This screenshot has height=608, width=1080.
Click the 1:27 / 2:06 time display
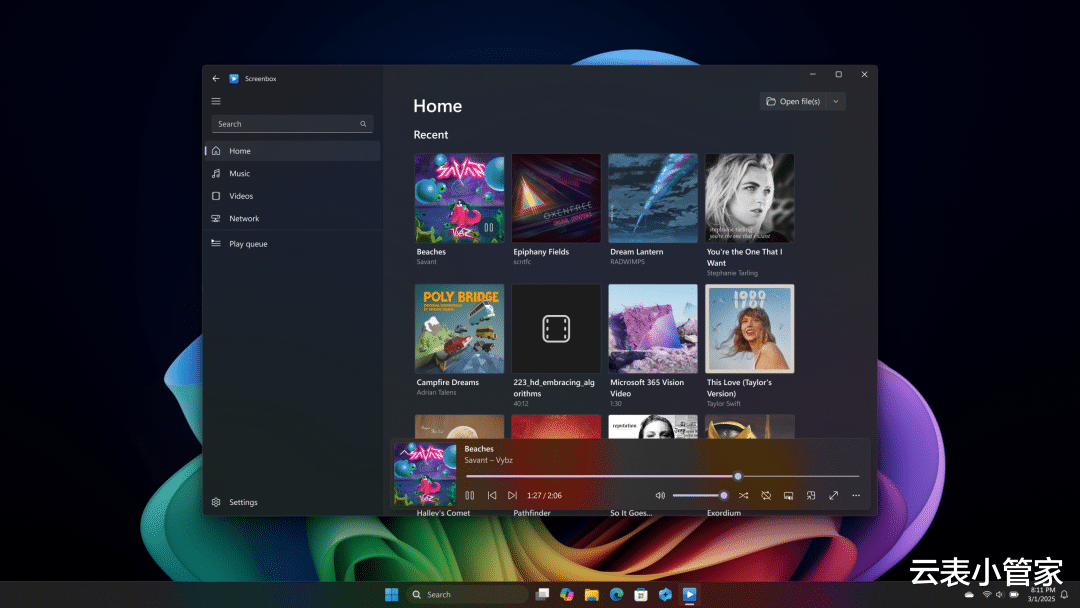(544, 495)
